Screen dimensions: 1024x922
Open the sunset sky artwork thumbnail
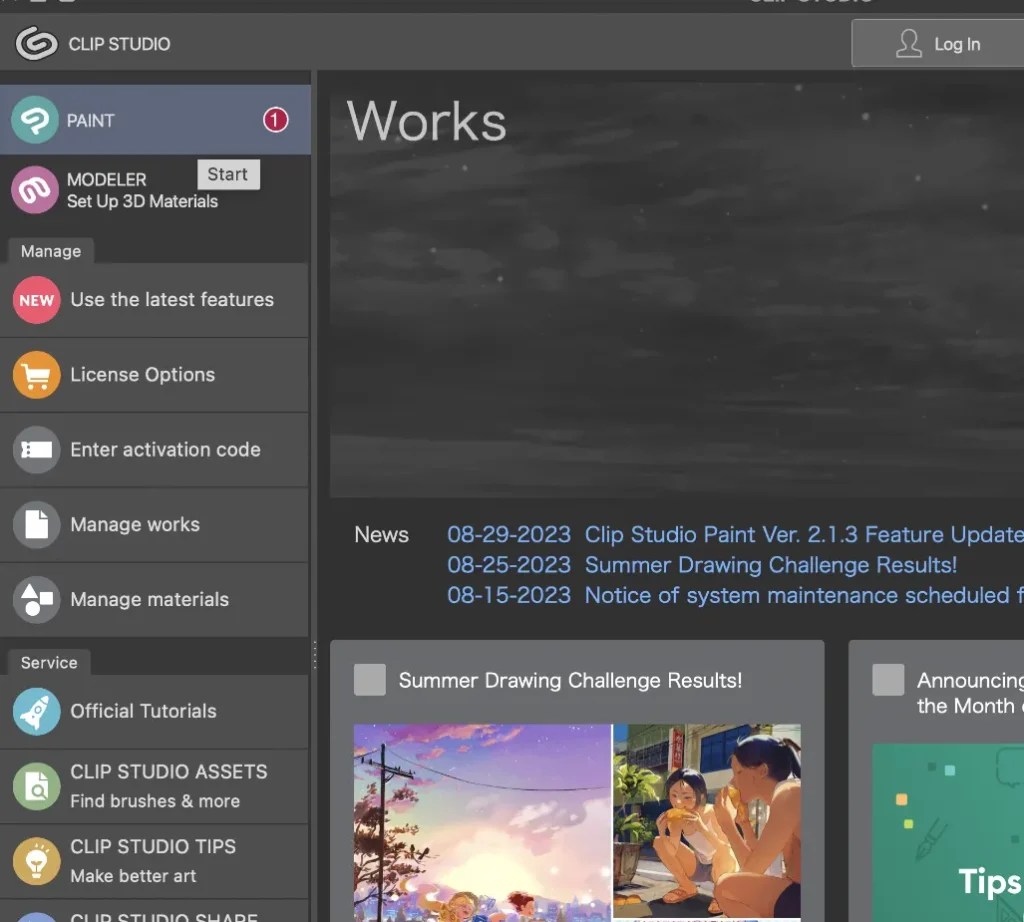pos(483,823)
